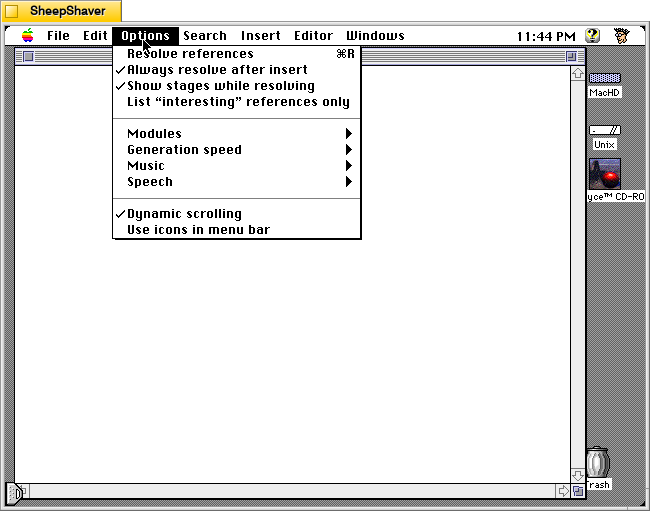Screen dimensions: 650x511
Task: Open the Windows menu
Action: 375,36
